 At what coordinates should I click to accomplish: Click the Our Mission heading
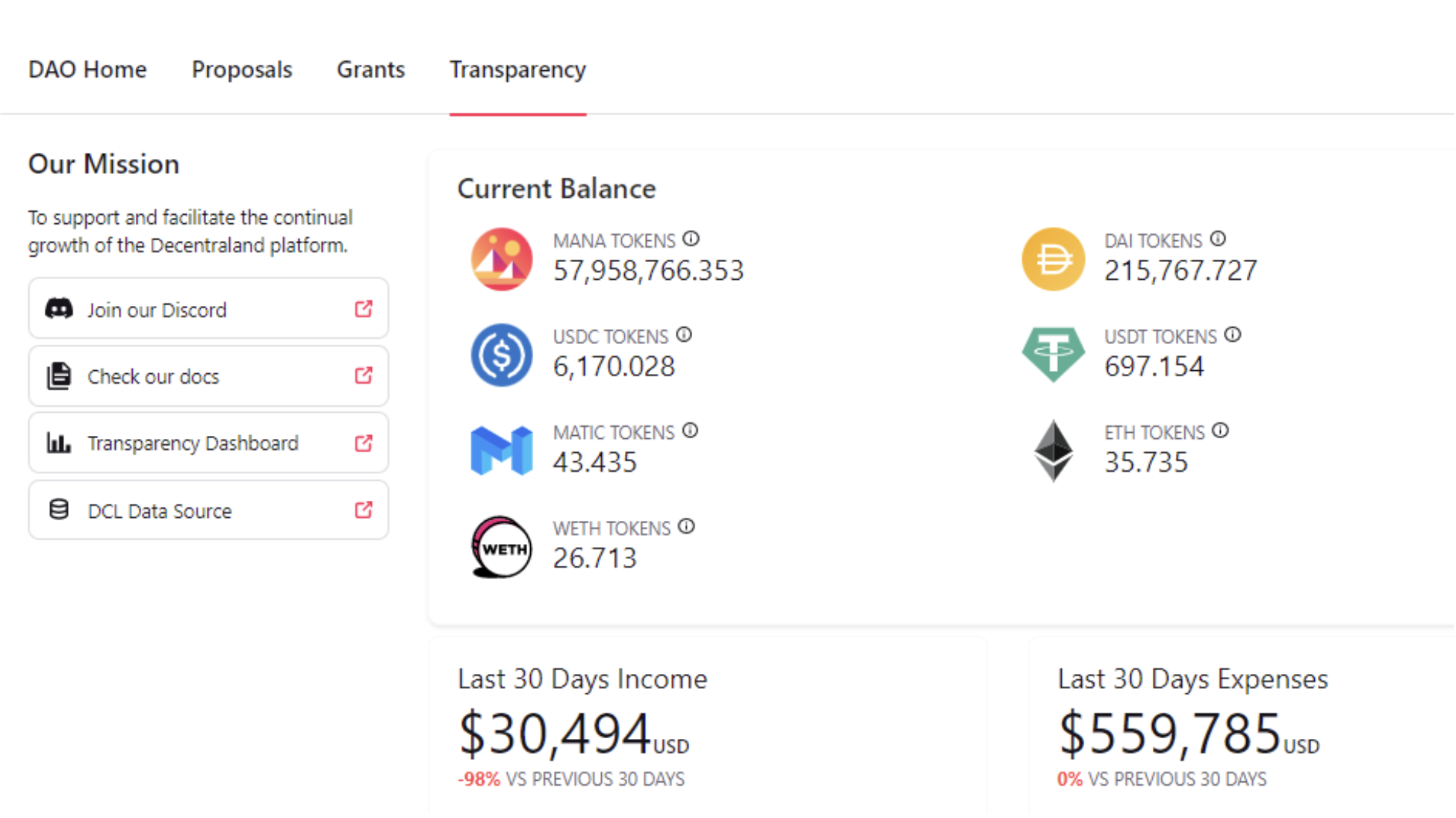104,164
